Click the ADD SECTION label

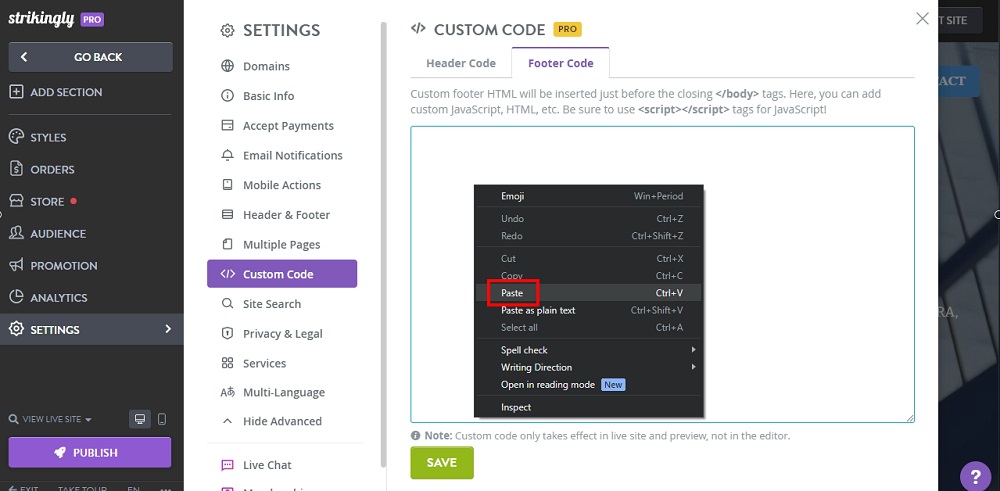[66, 92]
